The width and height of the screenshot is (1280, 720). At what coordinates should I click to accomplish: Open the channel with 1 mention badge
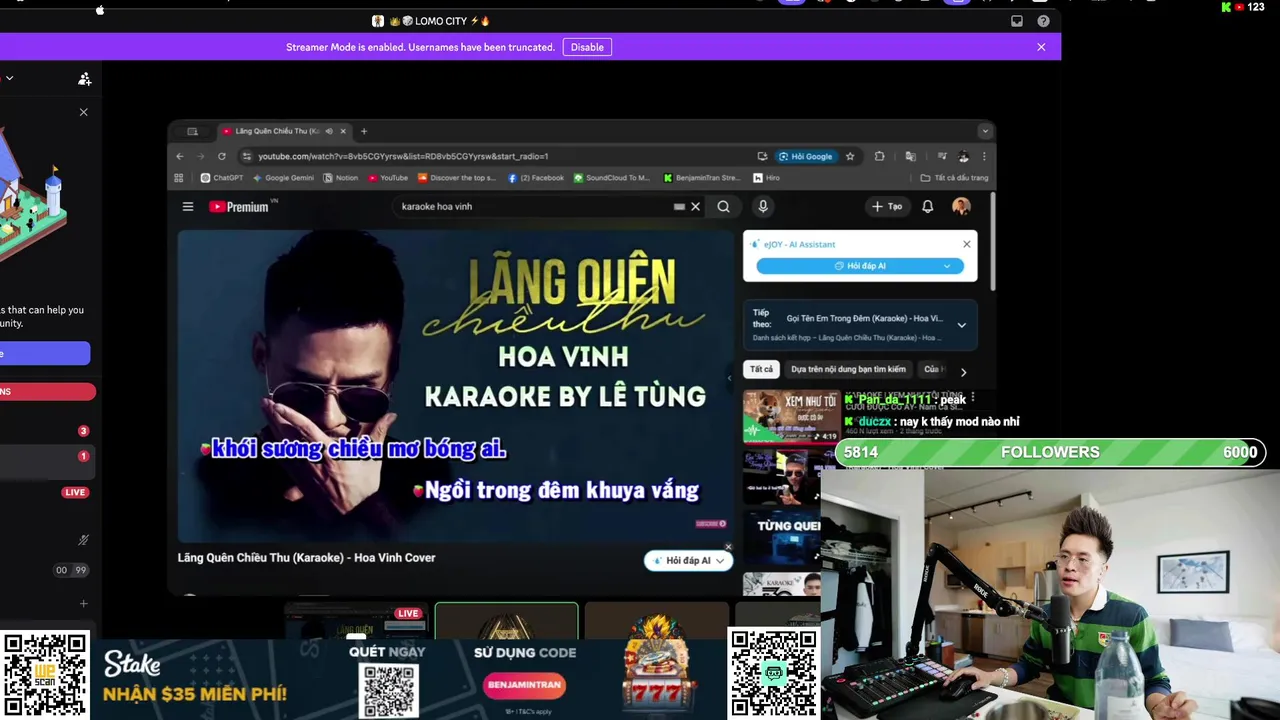point(83,456)
